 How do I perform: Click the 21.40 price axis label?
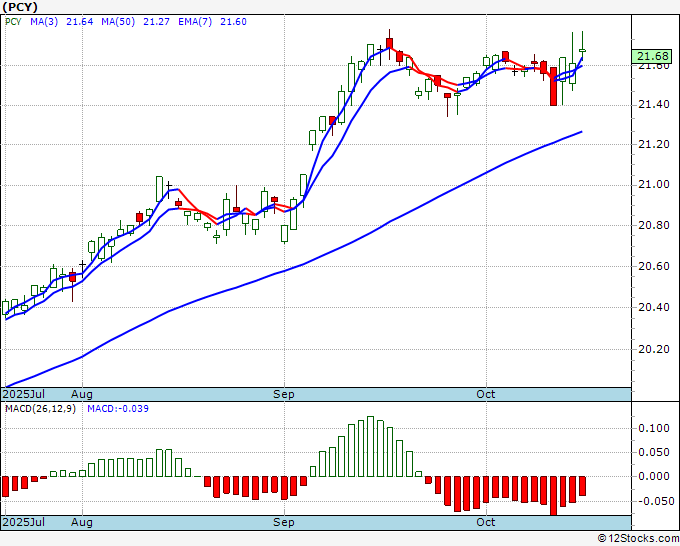654,105
